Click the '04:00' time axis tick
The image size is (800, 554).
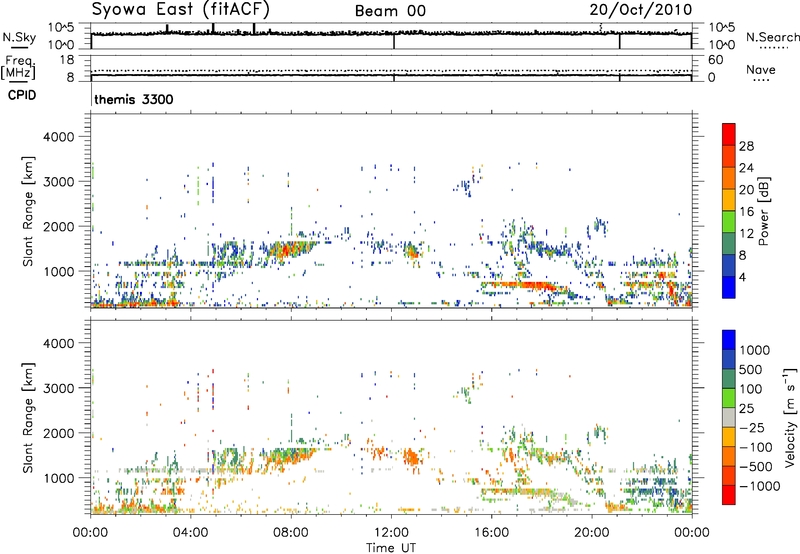pyautogui.click(x=191, y=533)
